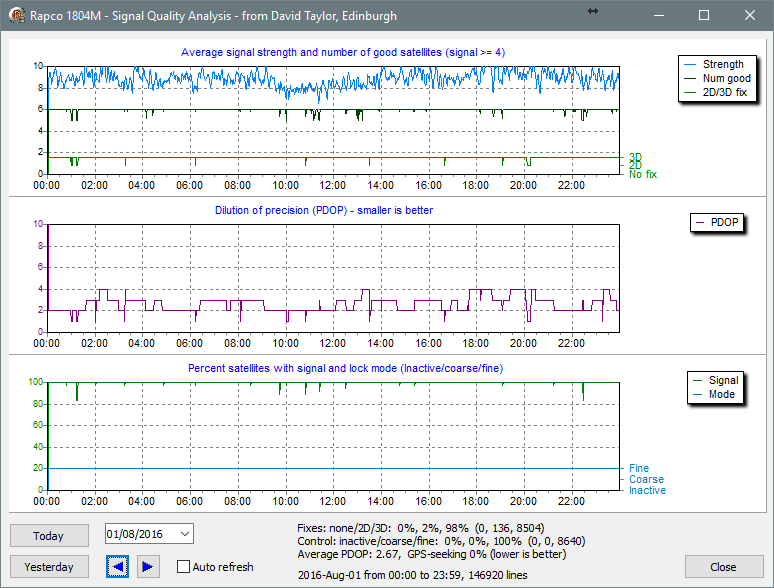Image resolution: width=774 pixels, height=588 pixels.
Task: Click the Today button
Action: pos(49,536)
